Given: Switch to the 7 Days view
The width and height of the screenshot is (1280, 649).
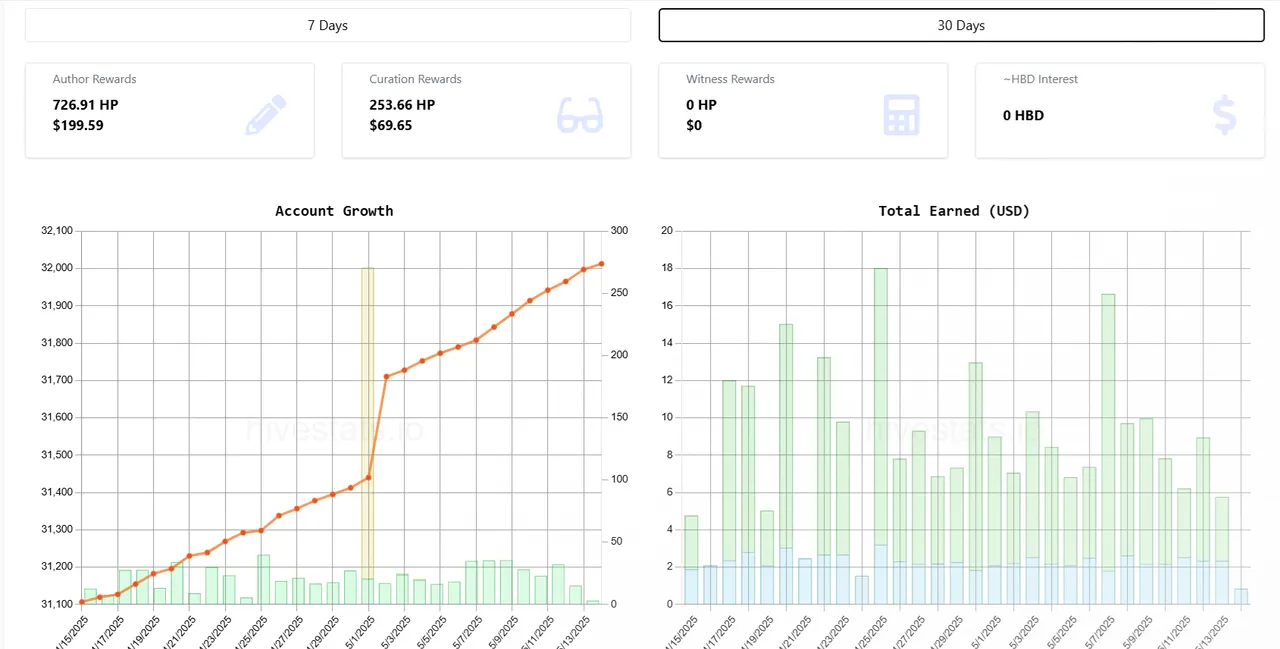Looking at the screenshot, I should (328, 25).
